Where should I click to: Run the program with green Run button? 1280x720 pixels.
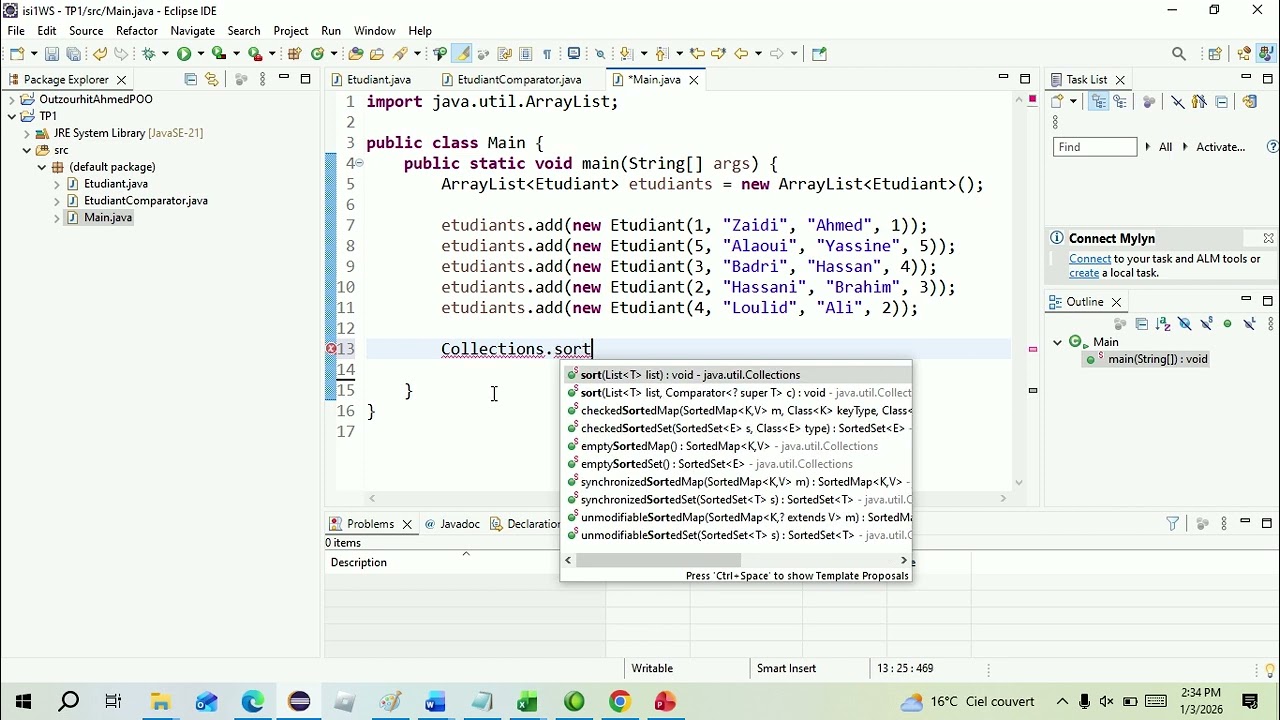[x=184, y=54]
